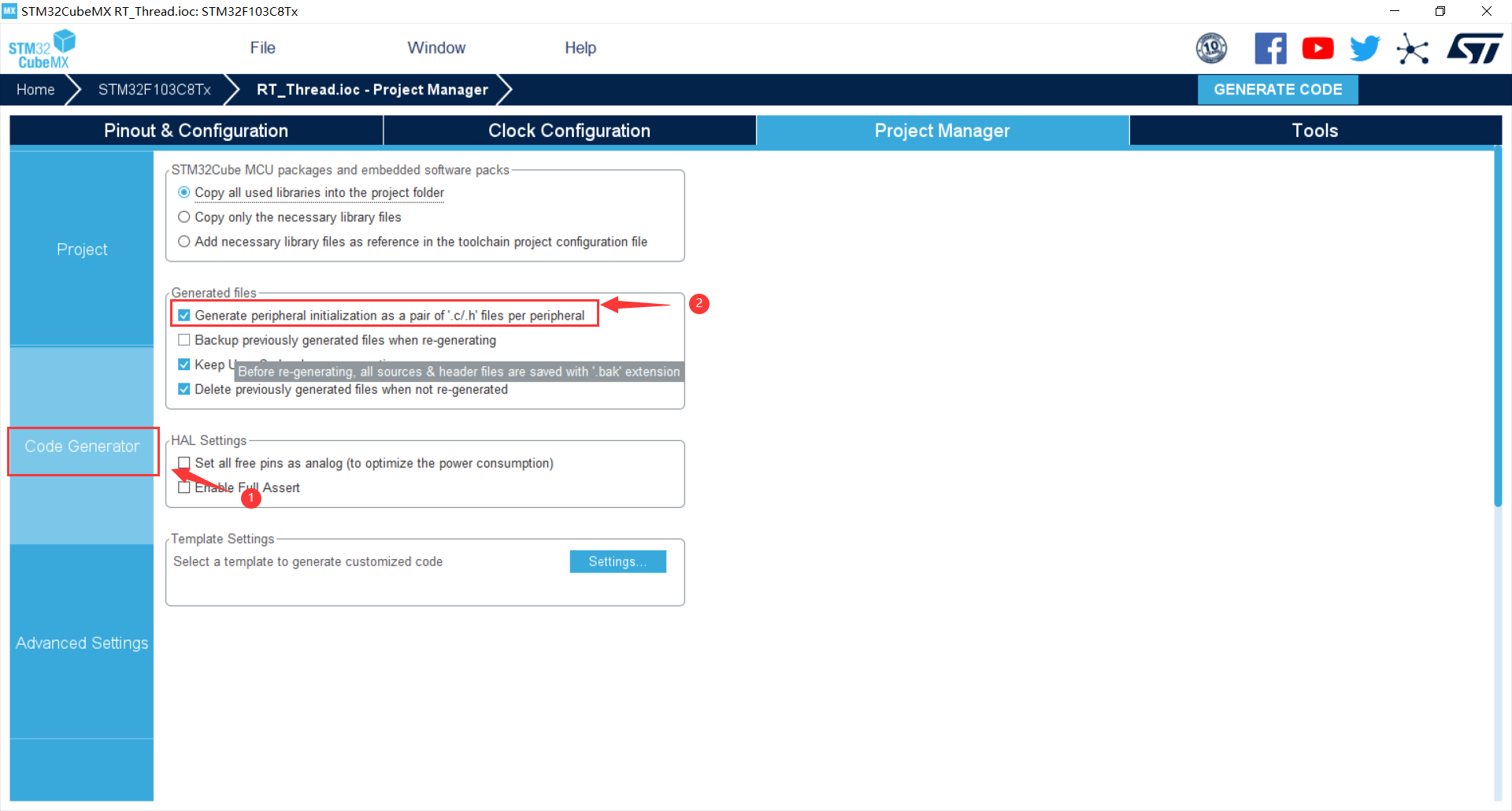Open Project side panel section
This screenshot has width=1512, height=811.
click(x=82, y=250)
